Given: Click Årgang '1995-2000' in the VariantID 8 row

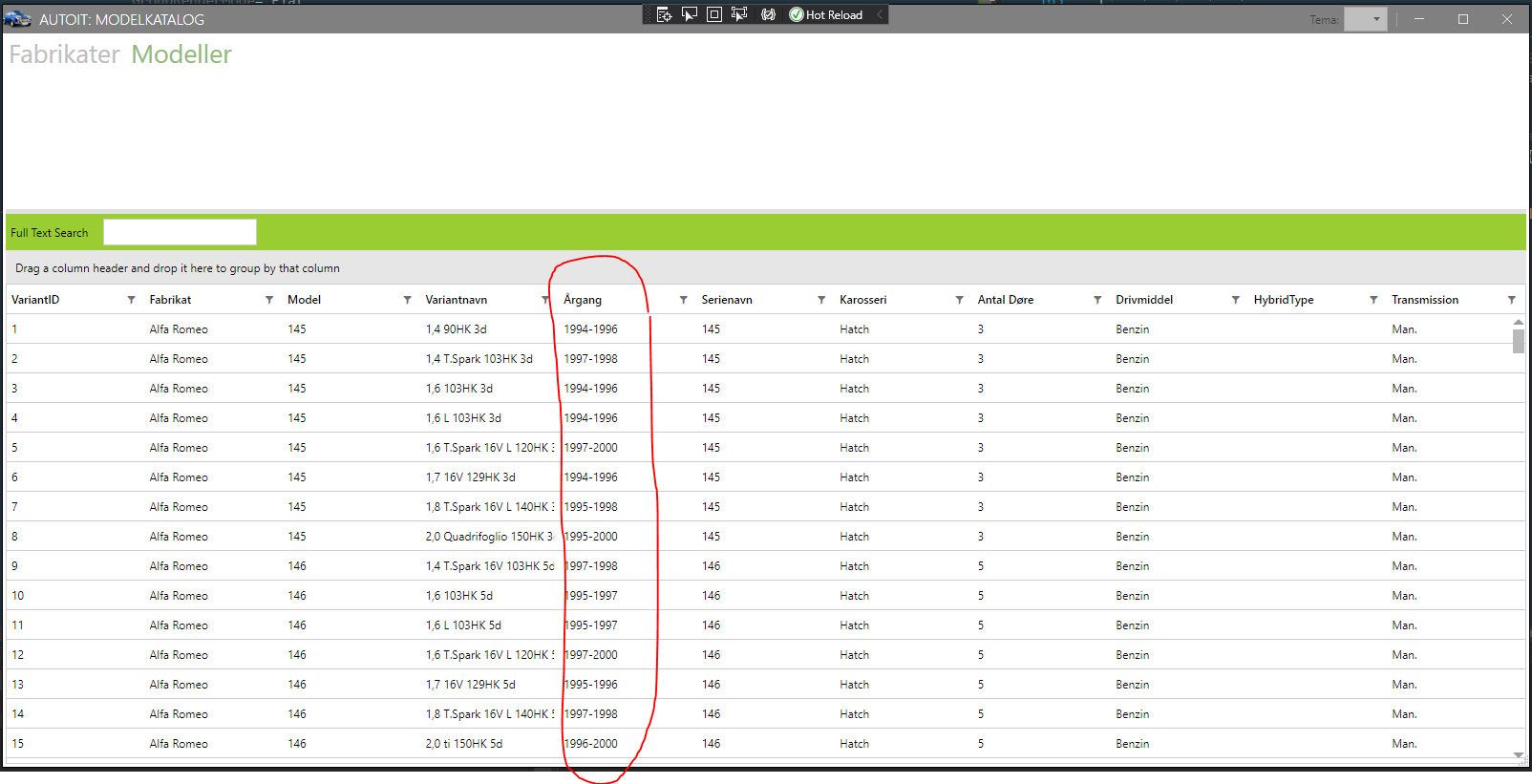Looking at the screenshot, I should (x=591, y=537).
